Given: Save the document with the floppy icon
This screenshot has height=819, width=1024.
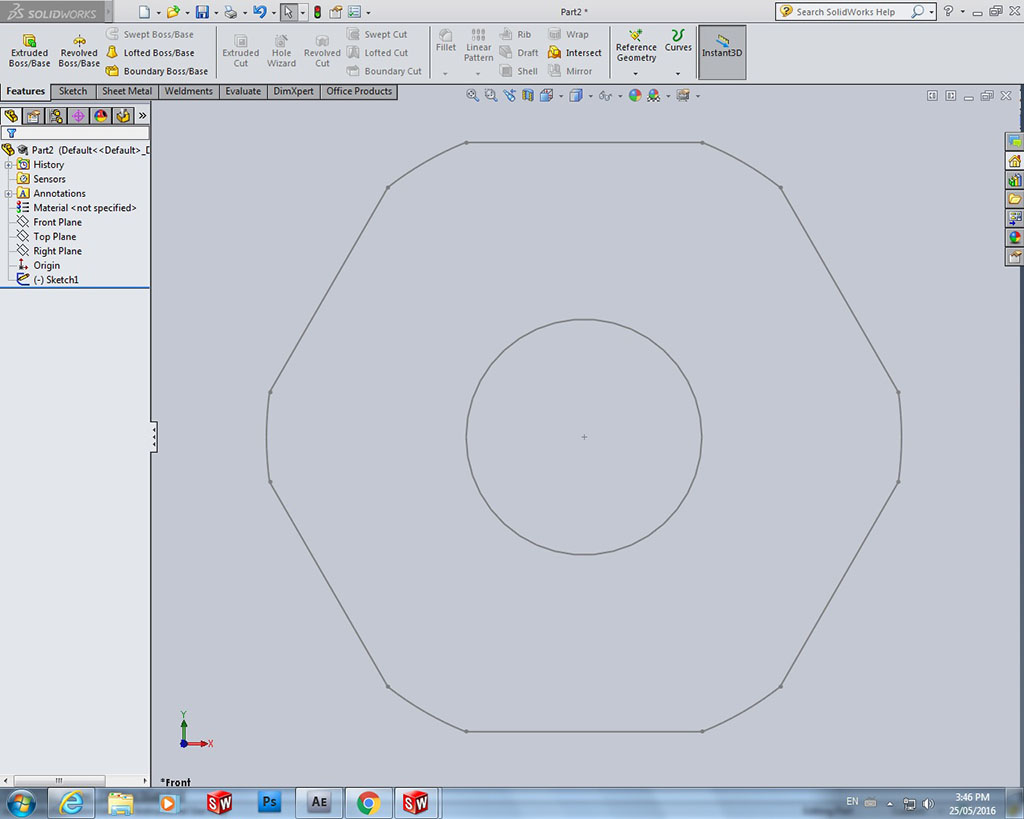Looking at the screenshot, I should click(x=202, y=12).
